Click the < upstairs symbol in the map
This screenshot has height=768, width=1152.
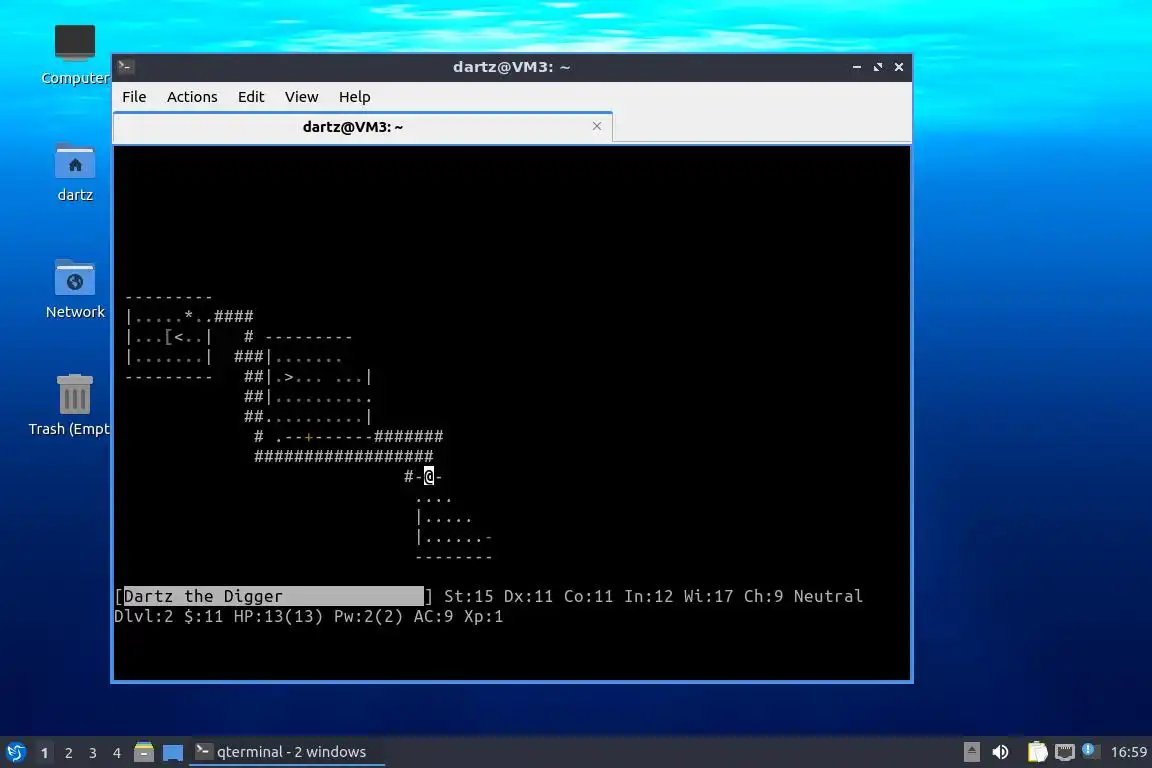[179, 337]
